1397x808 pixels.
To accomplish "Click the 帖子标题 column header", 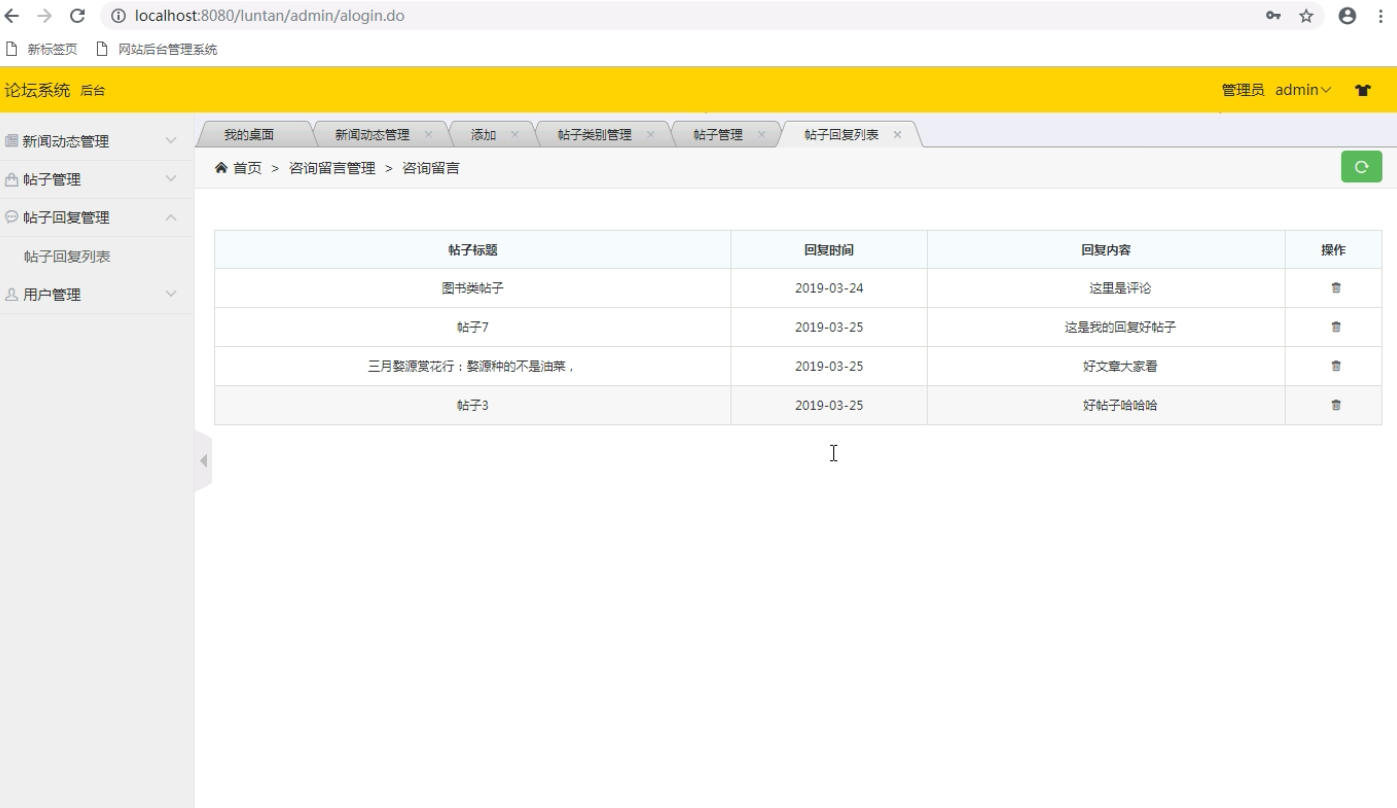I will click(x=473, y=250).
